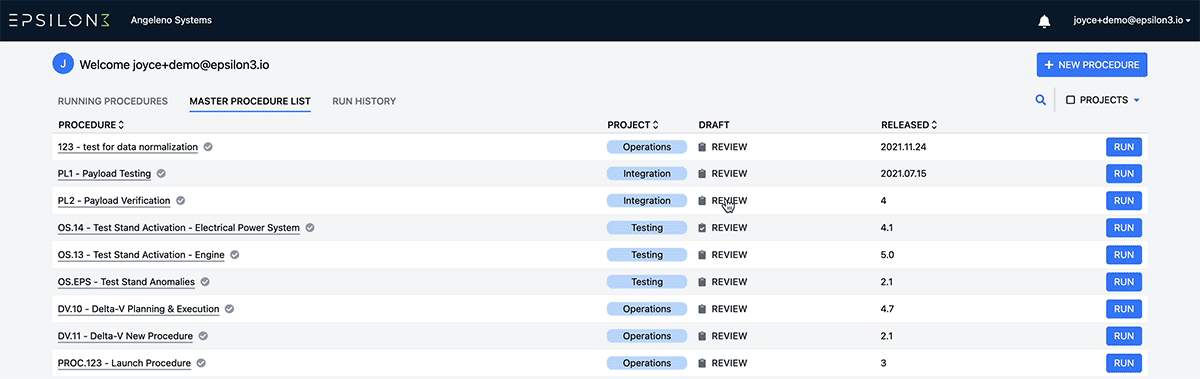Open the notifications bell
The width and height of the screenshot is (1200, 379).
(1044, 21)
